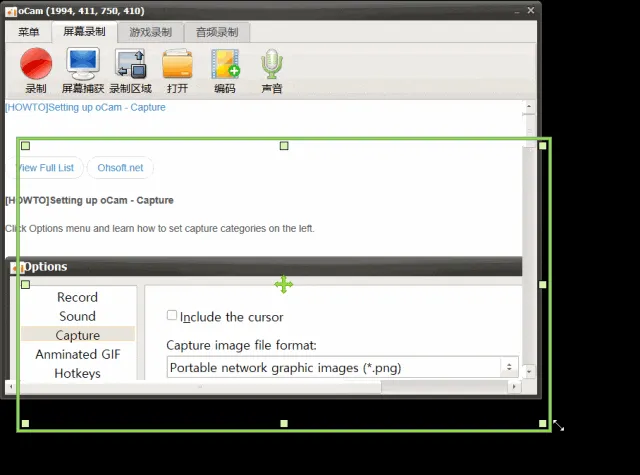Click the vertical scrollbar down arrow

pos(529,372)
